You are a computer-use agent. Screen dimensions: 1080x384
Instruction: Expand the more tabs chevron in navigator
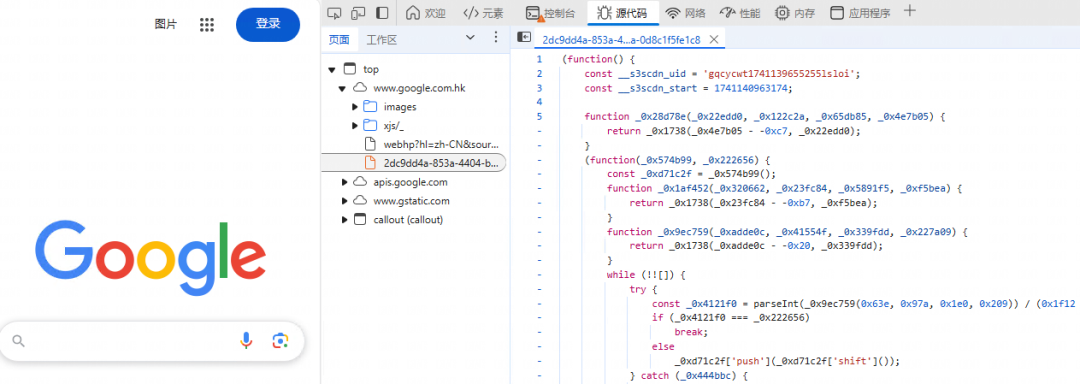click(x=470, y=38)
